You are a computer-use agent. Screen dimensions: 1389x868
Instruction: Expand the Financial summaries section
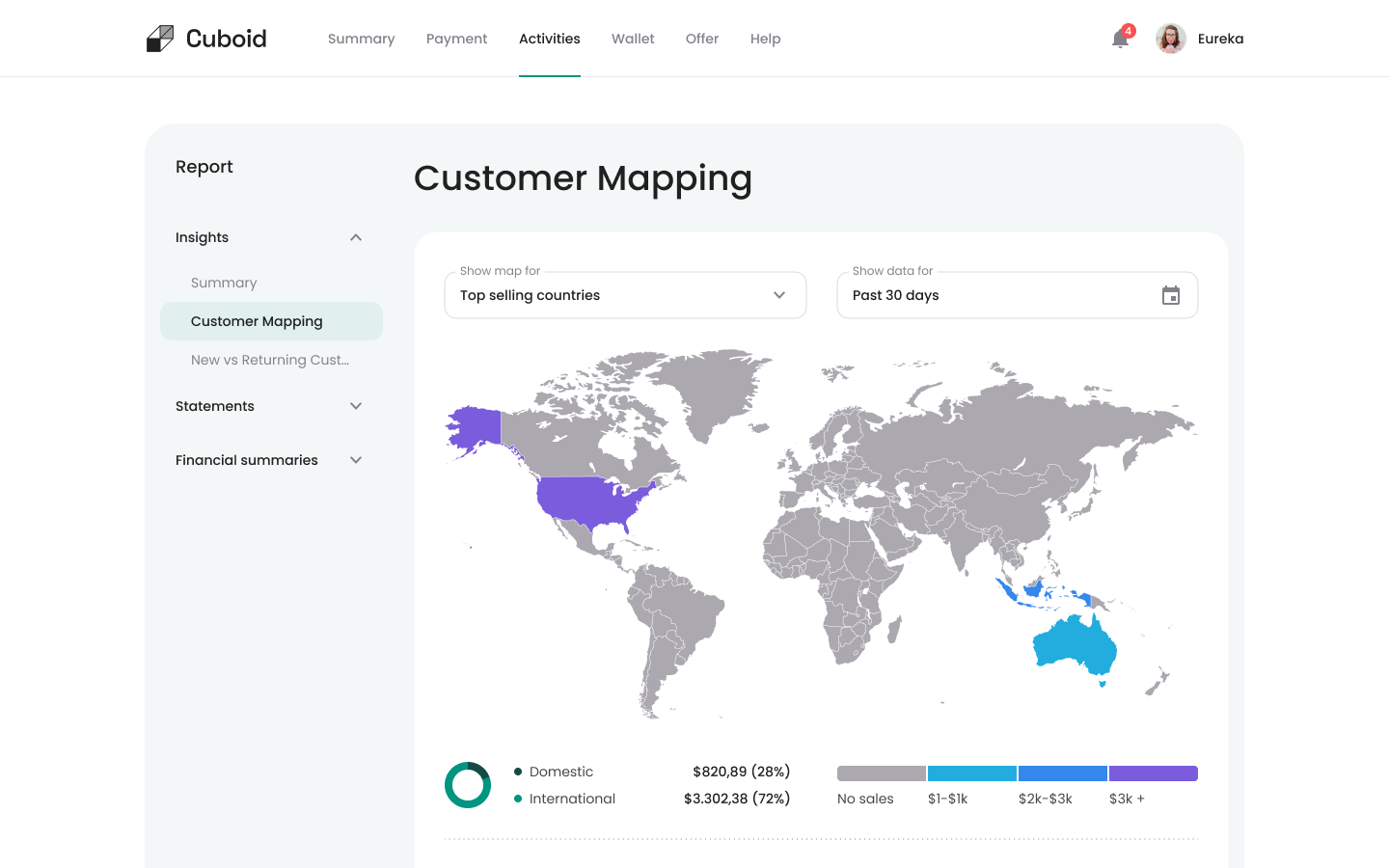click(355, 460)
